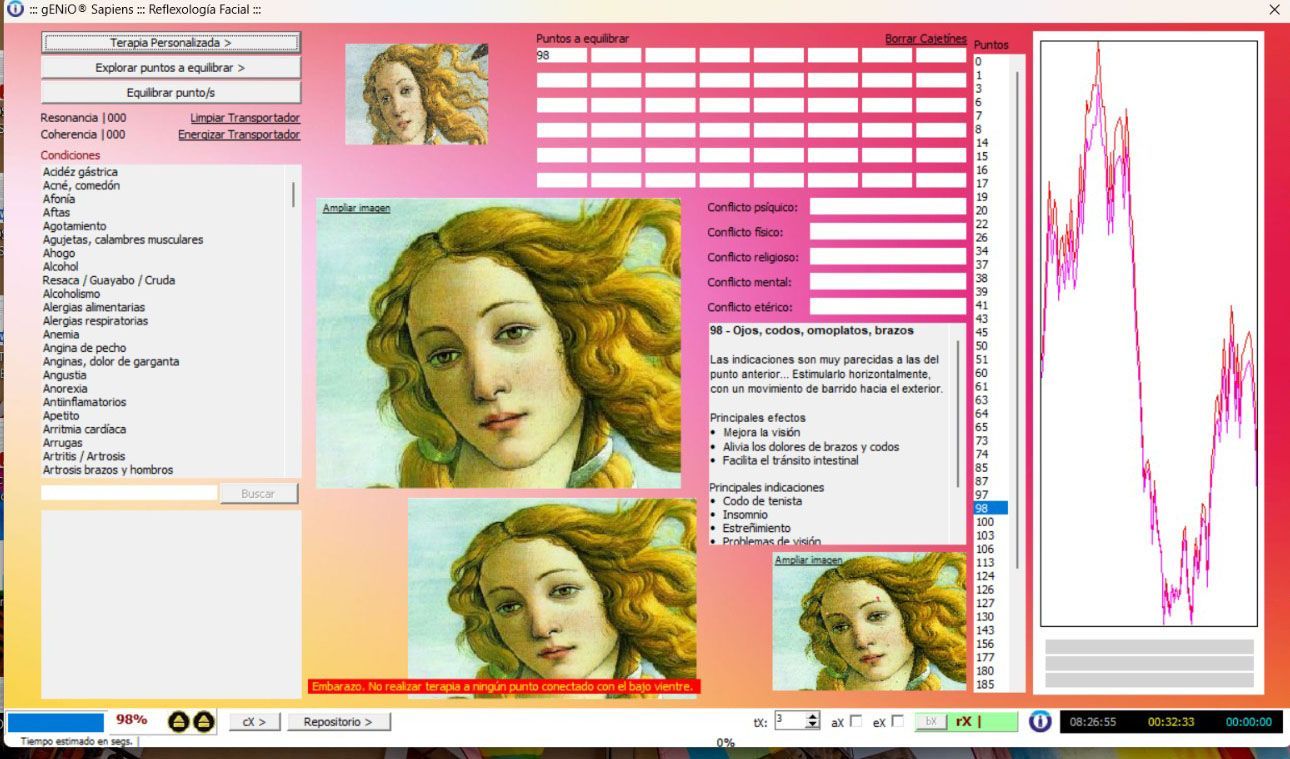Viewport: 1290px width, 759px height.
Task: Click the Conflicto físico field
Action: click(888, 232)
